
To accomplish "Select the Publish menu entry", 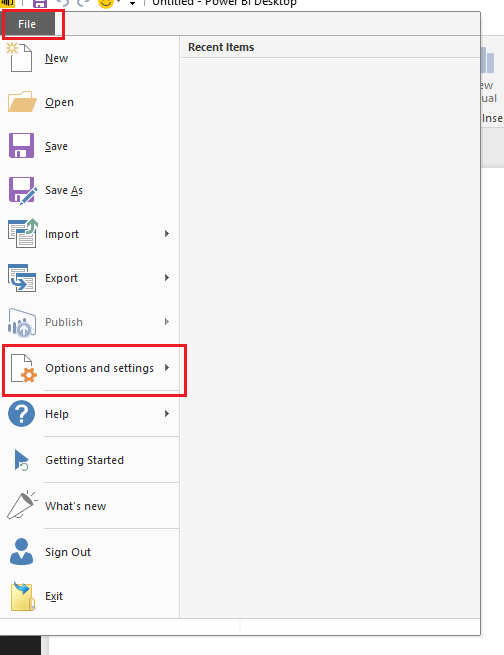I will pyautogui.click(x=90, y=322).
